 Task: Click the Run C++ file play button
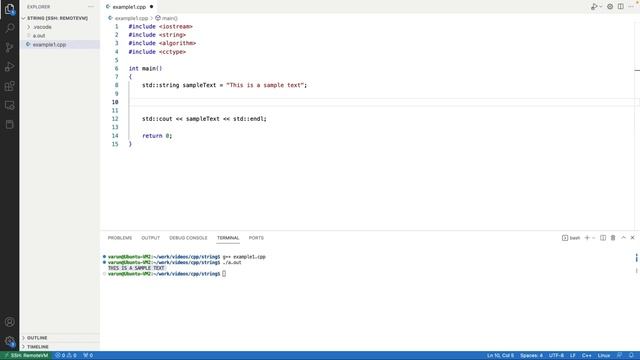click(x=594, y=7)
